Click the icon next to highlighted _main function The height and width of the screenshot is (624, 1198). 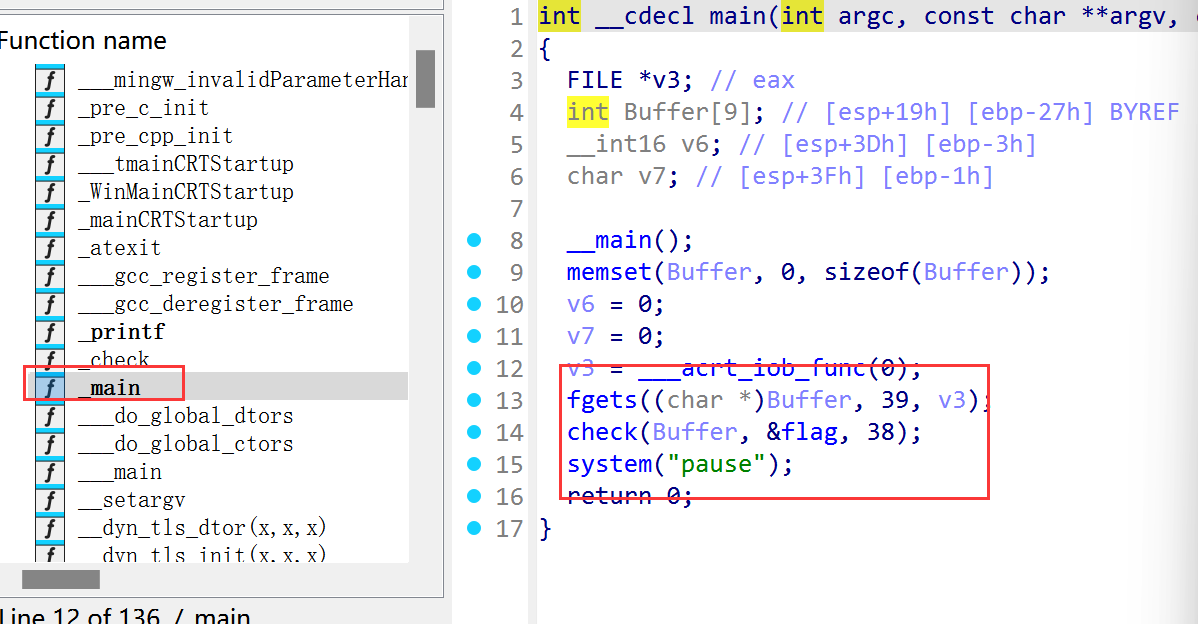[49, 388]
